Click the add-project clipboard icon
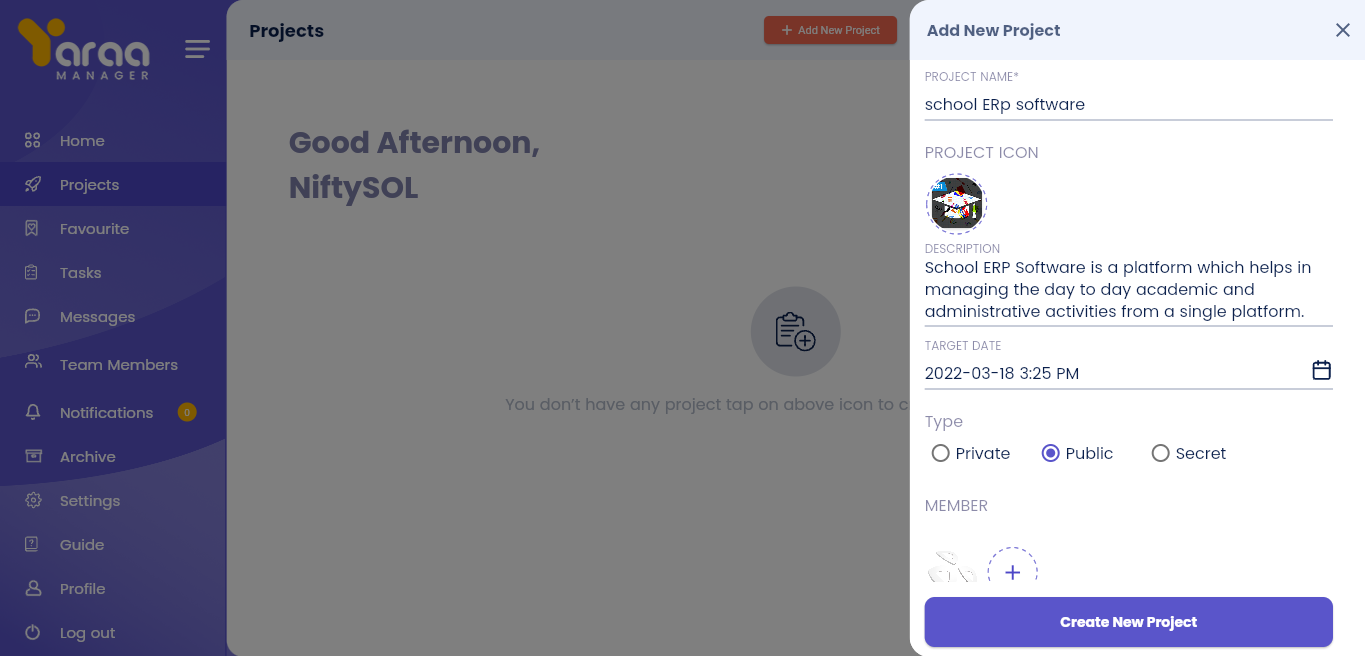The image size is (1365, 656). [x=795, y=332]
